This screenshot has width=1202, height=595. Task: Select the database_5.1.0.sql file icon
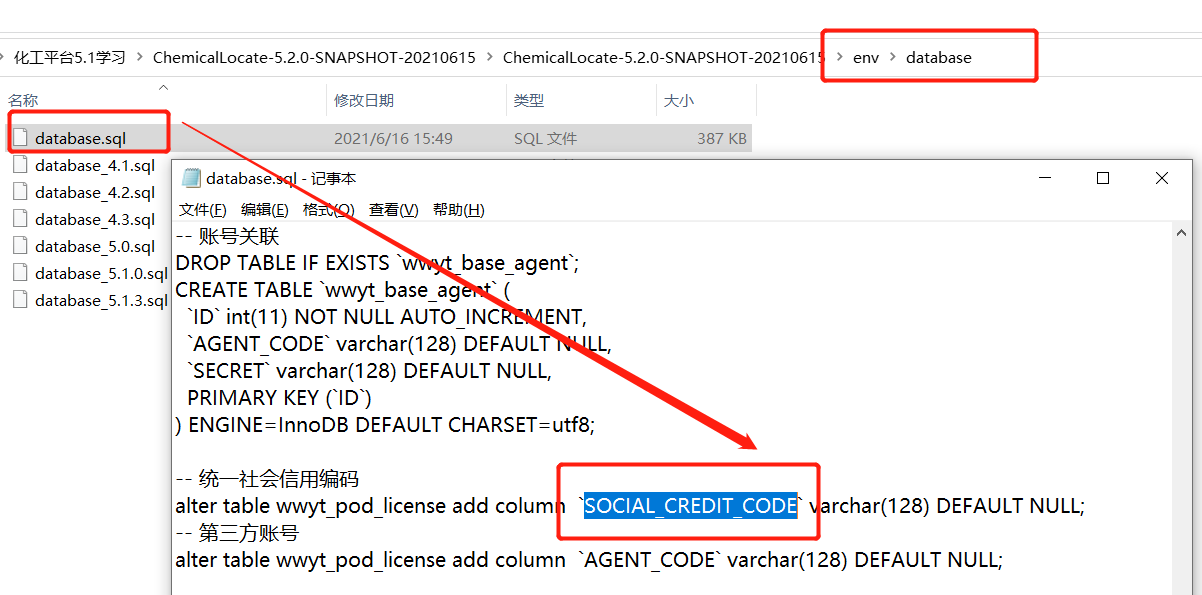pos(20,273)
